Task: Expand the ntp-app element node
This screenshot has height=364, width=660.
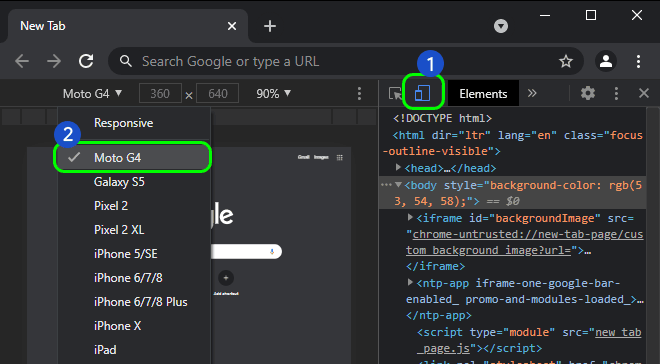Action: point(410,282)
